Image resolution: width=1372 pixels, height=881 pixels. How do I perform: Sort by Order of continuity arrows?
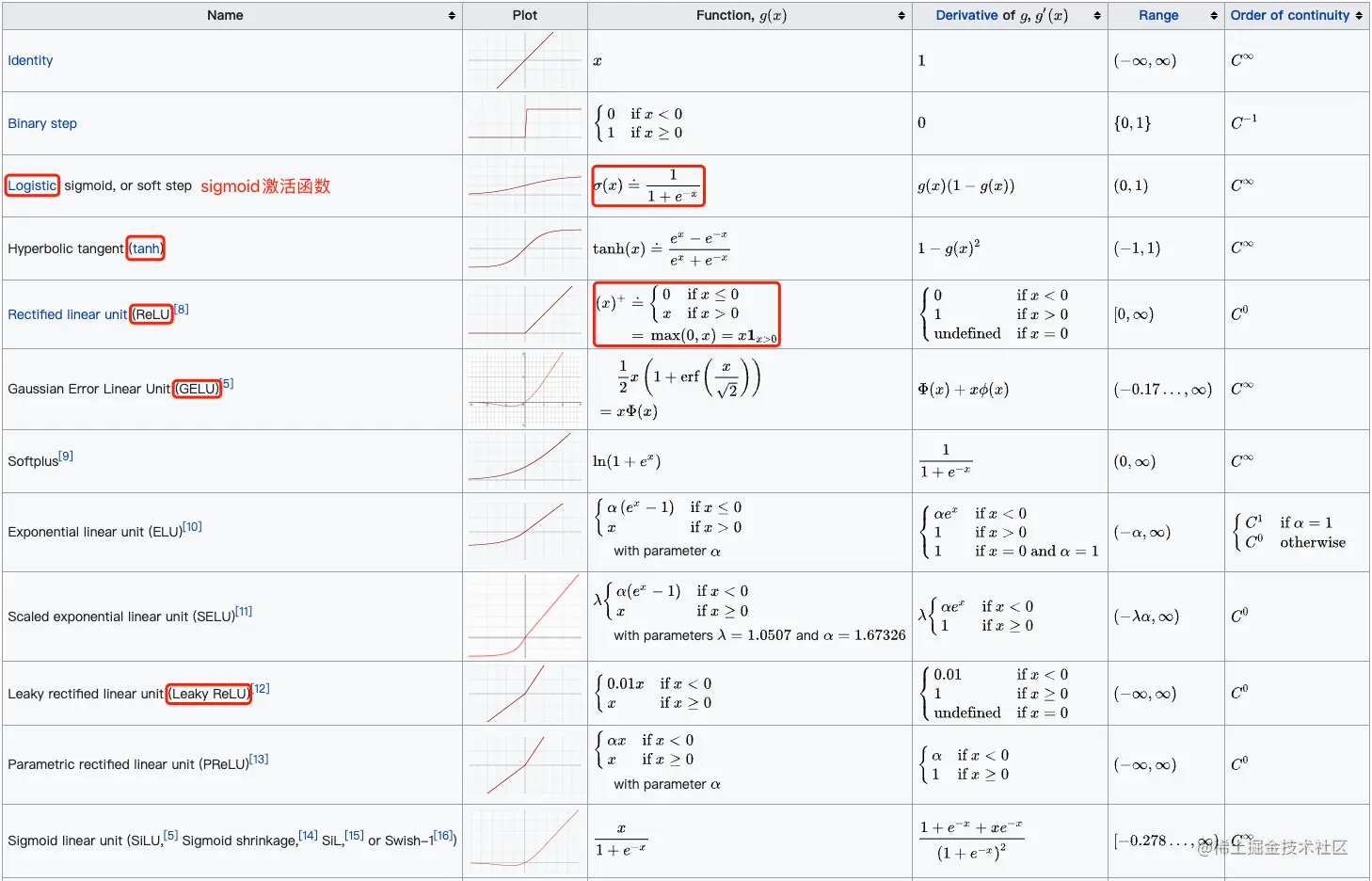tap(1359, 16)
